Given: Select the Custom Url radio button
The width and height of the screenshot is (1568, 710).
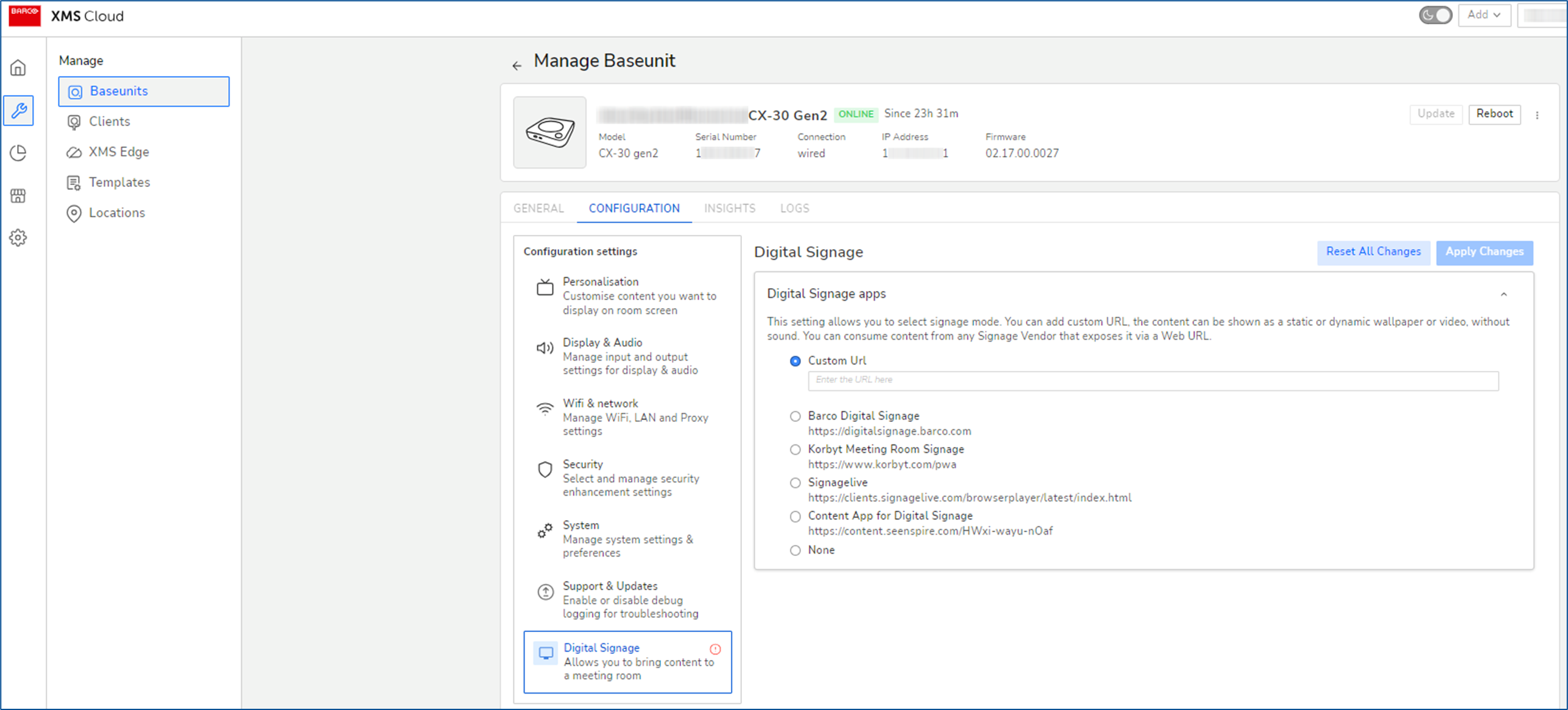Looking at the screenshot, I should (x=795, y=361).
